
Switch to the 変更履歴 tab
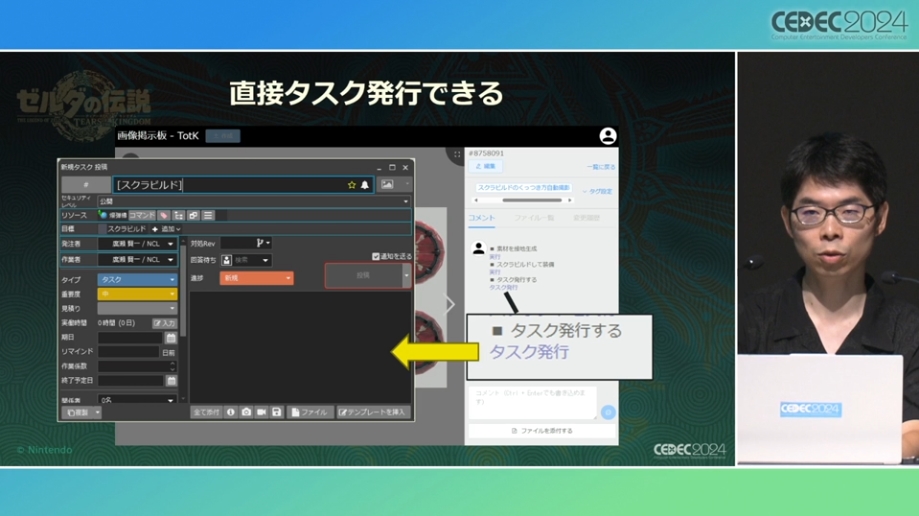587,218
